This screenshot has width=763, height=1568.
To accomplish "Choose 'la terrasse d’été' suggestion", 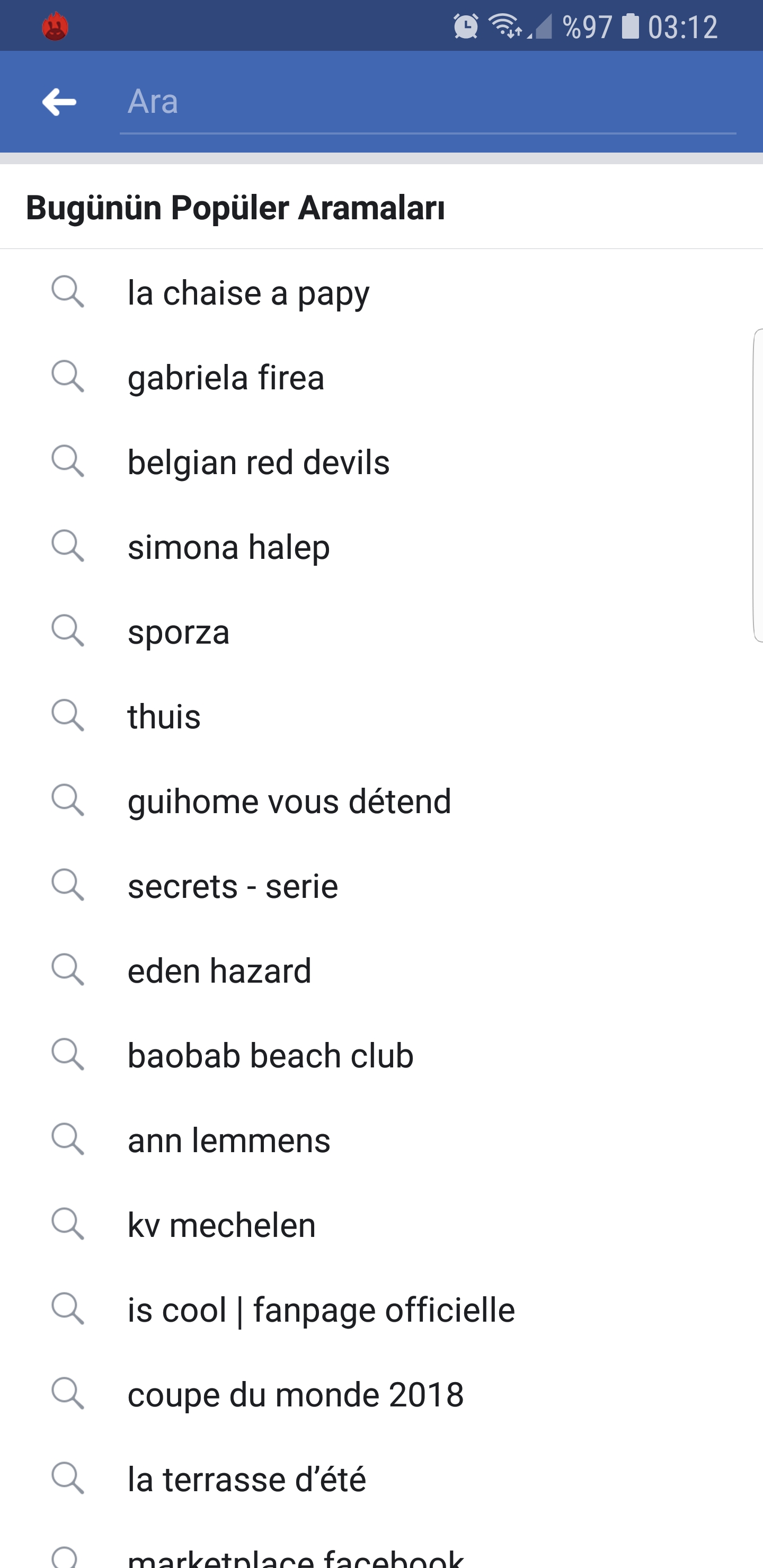I will point(381,1478).
